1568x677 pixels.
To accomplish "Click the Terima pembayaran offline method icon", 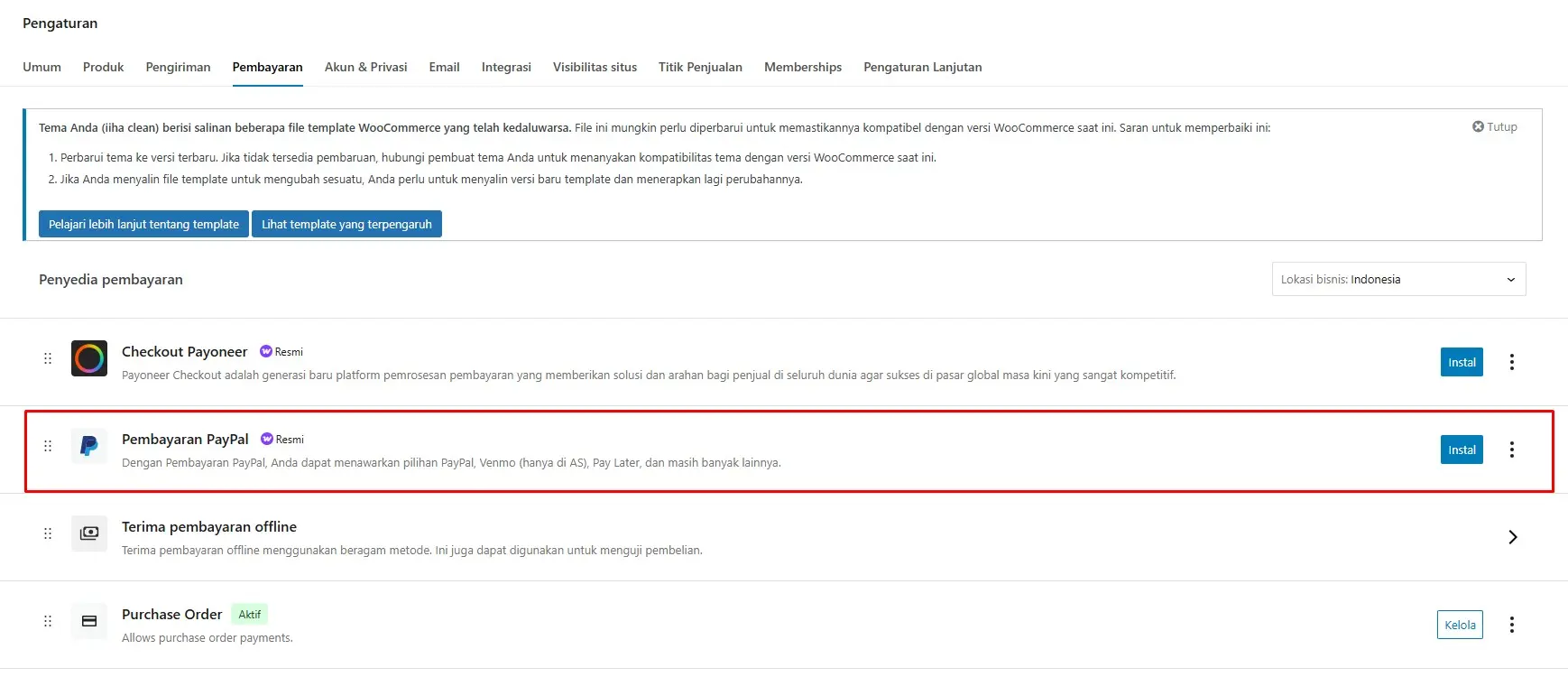I will tap(88, 533).
